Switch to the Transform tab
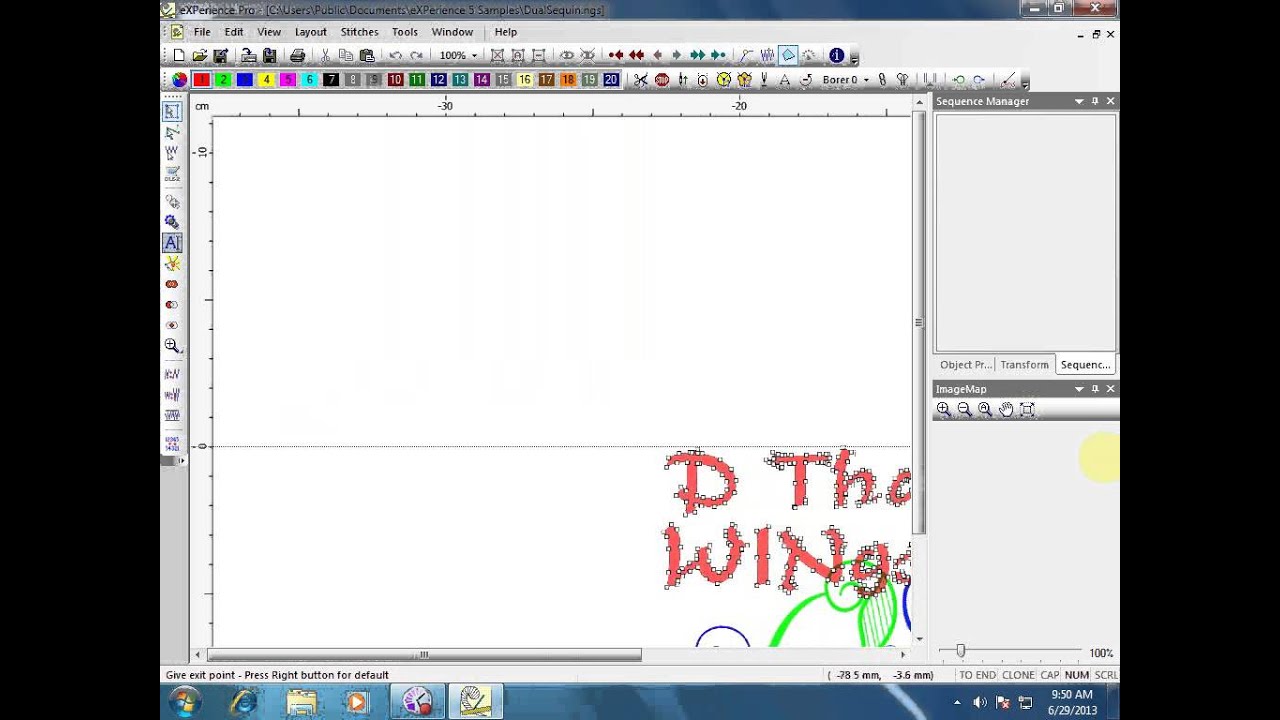Image resolution: width=1280 pixels, height=720 pixels. [x=1025, y=365]
